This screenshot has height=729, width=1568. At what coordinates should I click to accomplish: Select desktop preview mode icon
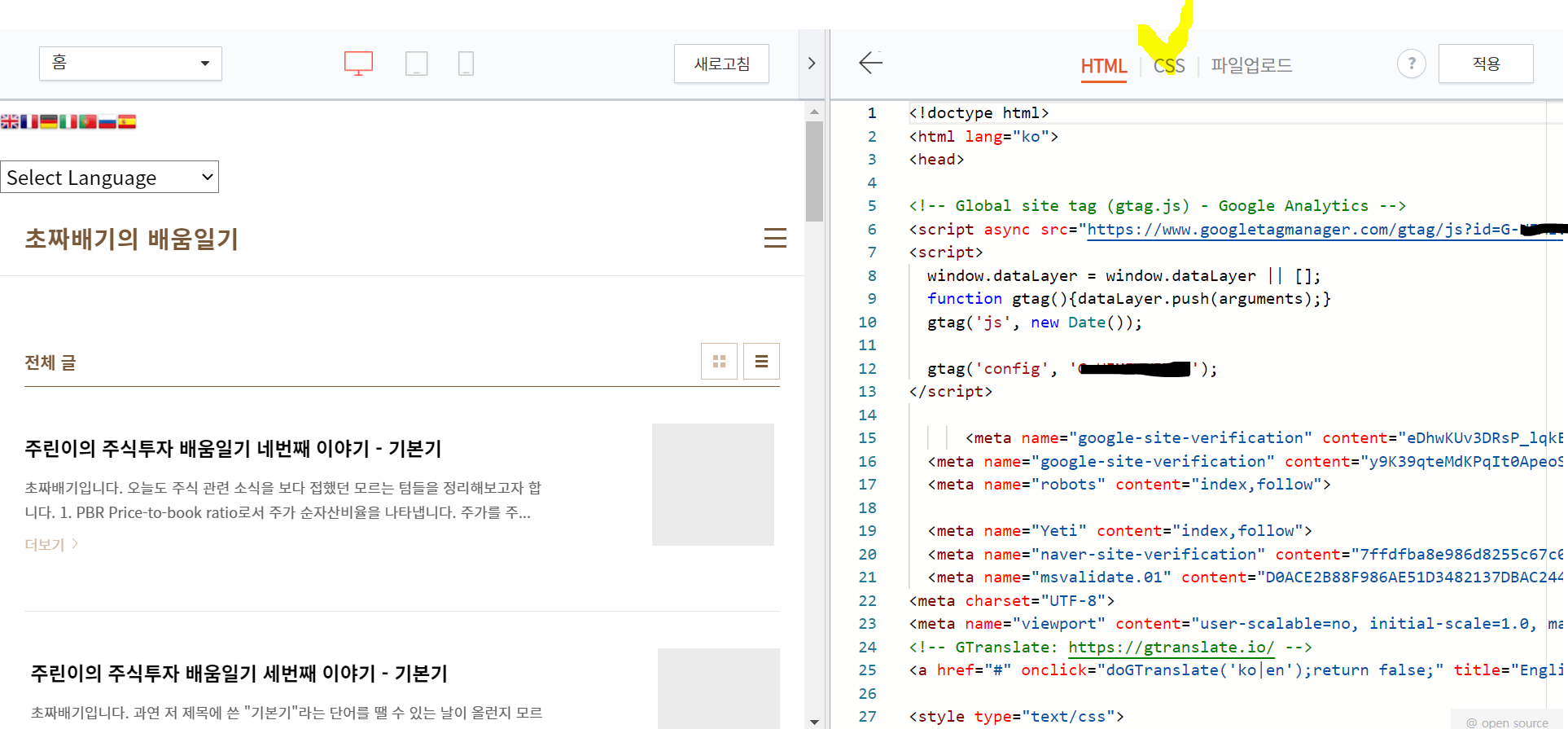(x=358, y=64)
